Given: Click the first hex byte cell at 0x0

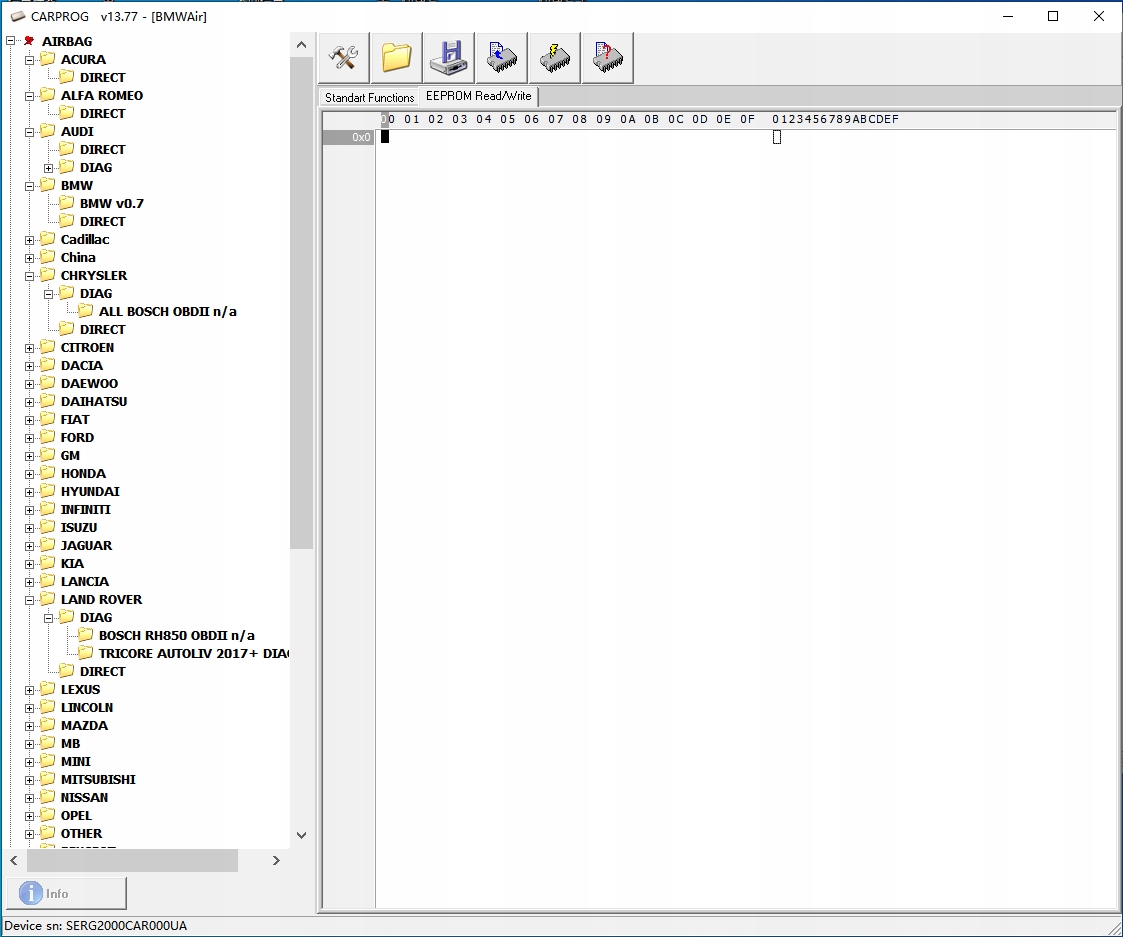Looking at the screenshot, I should pyautogui.click(x=385, y=137).
